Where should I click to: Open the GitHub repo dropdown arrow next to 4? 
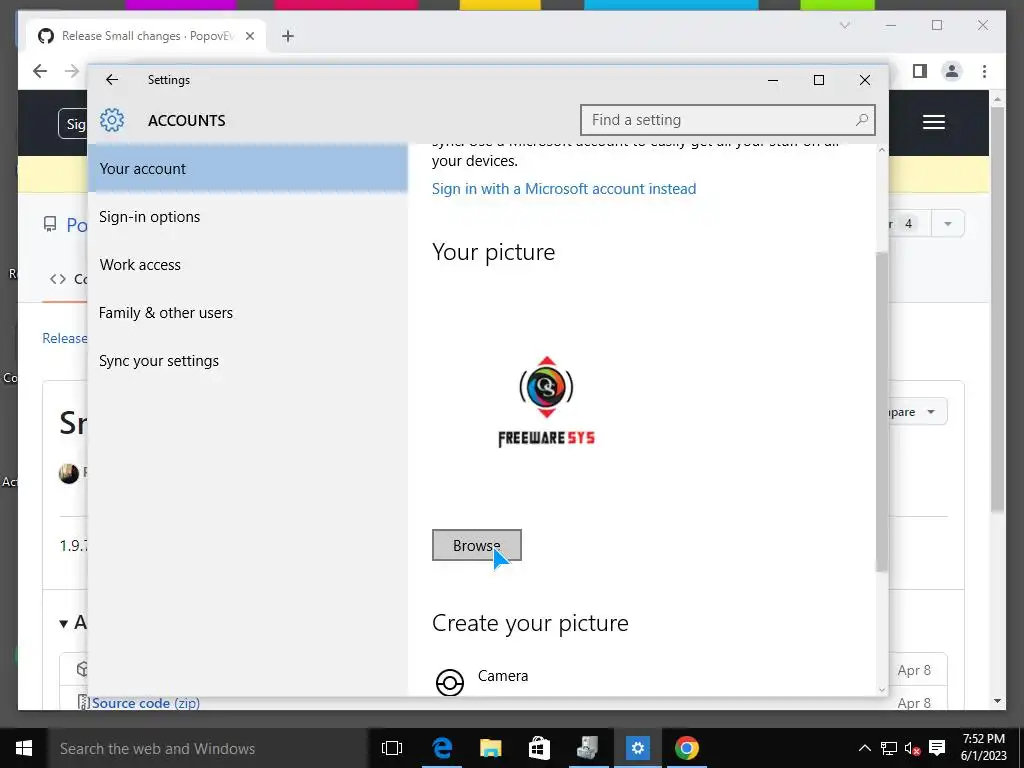click(x=948, y=224)
